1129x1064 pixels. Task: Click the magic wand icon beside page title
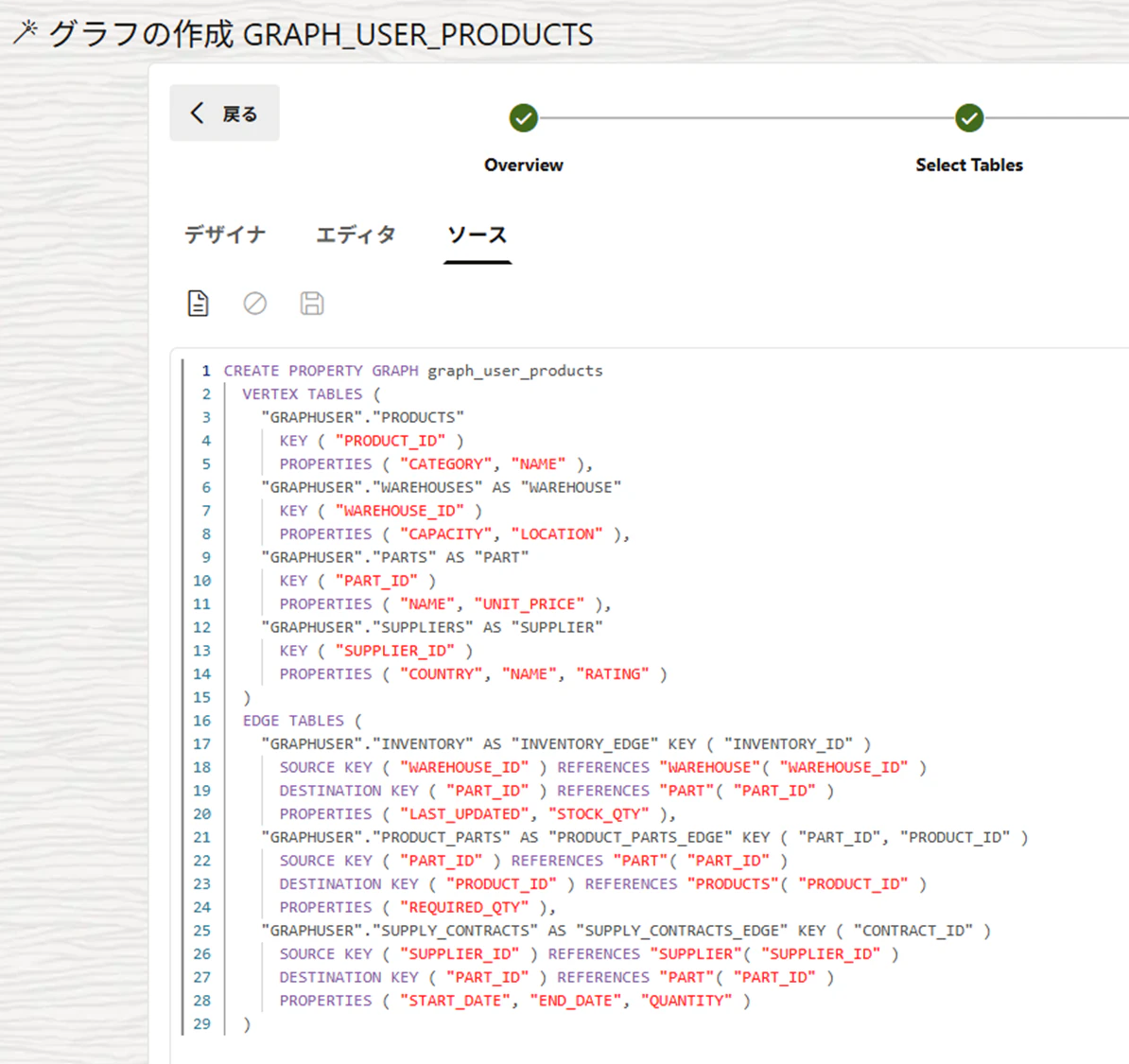click(x=26, y=32)
